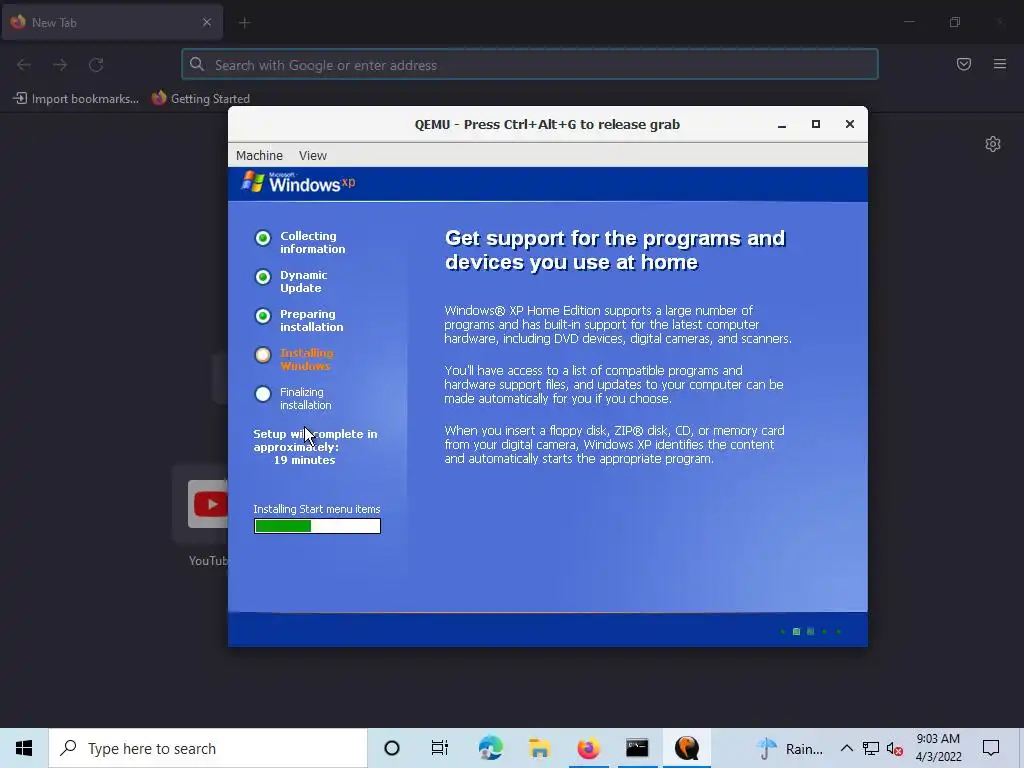Switch to the Command Prompt taskbar icon
Screen dimensions: 1024x768
tap(637, 748)
